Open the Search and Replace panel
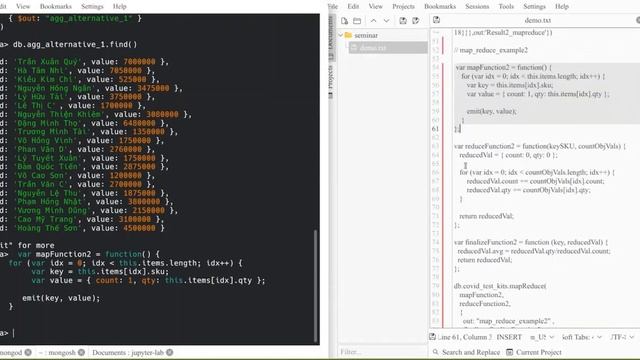The image size is (640, 360). coord(466,352)
